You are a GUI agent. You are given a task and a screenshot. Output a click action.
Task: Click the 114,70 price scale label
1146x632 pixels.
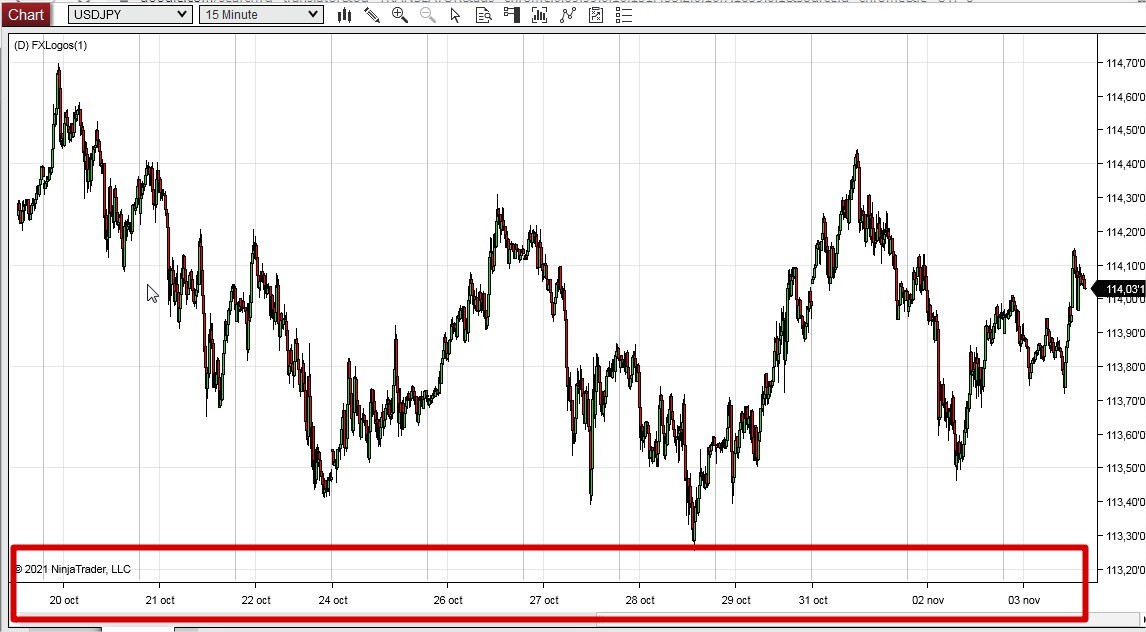tap(1126, 63)
